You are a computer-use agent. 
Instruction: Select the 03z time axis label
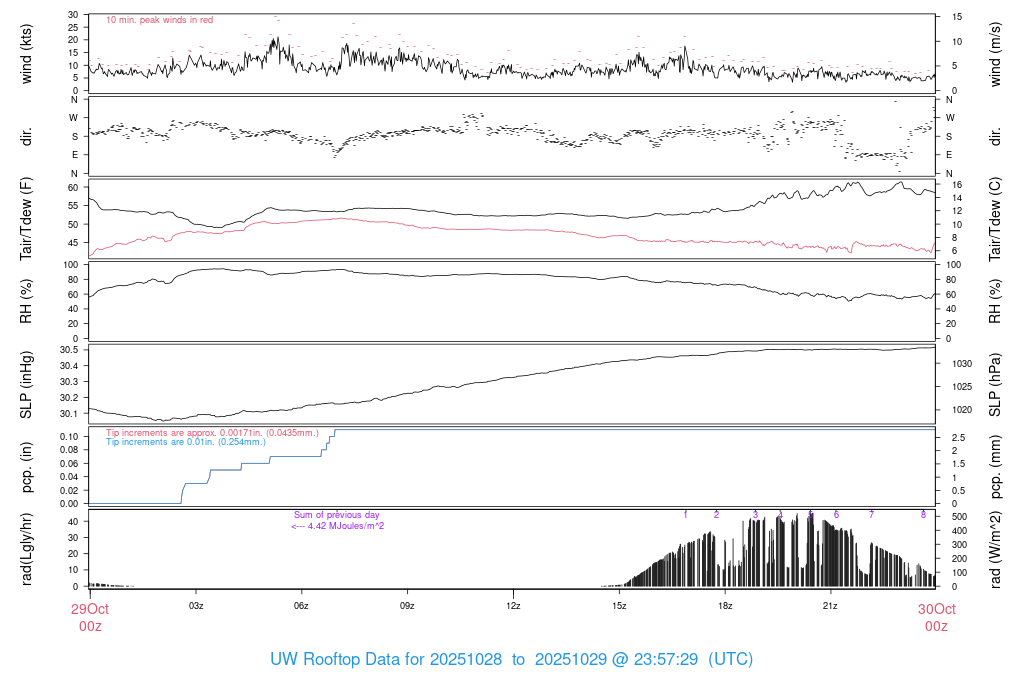tap(196, 606)
